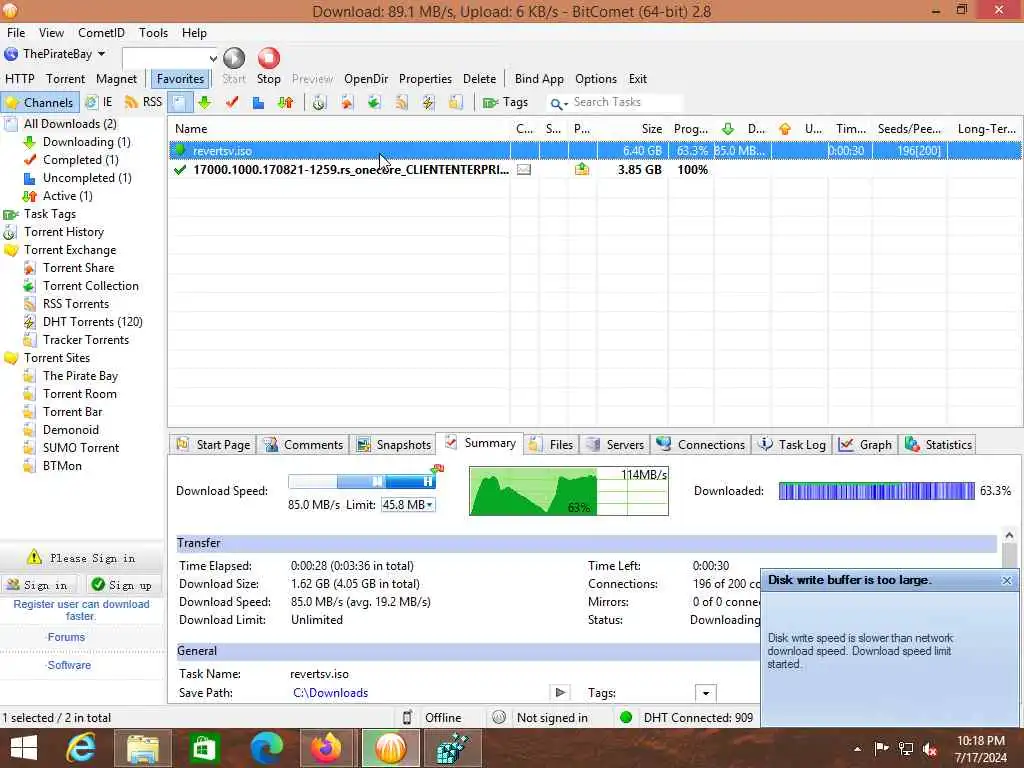Open DHT Torrents lightning toolbar icon
The height and width of the screenshot is (768, 1024).
point(428,103)
